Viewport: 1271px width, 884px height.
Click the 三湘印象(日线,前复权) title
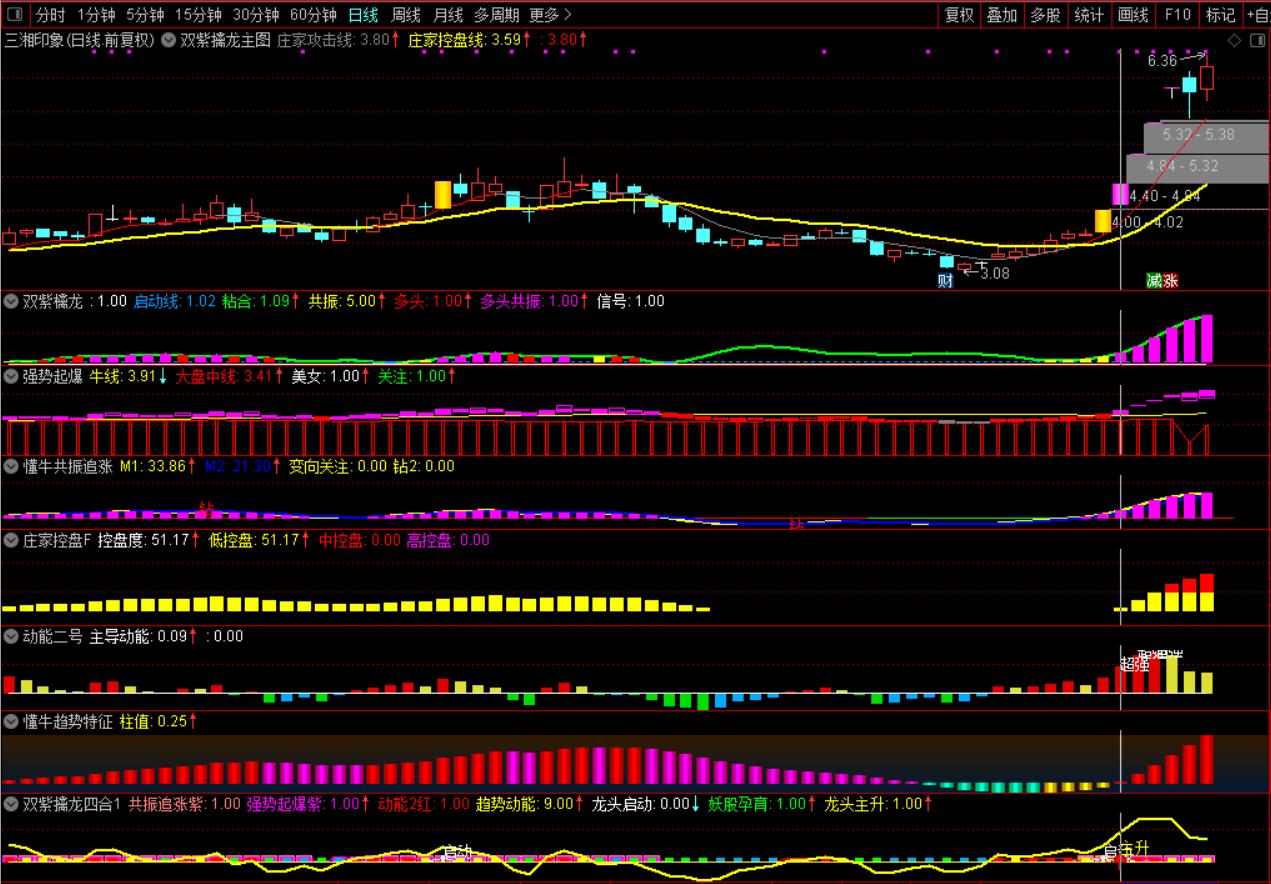(x=79, y=40)
